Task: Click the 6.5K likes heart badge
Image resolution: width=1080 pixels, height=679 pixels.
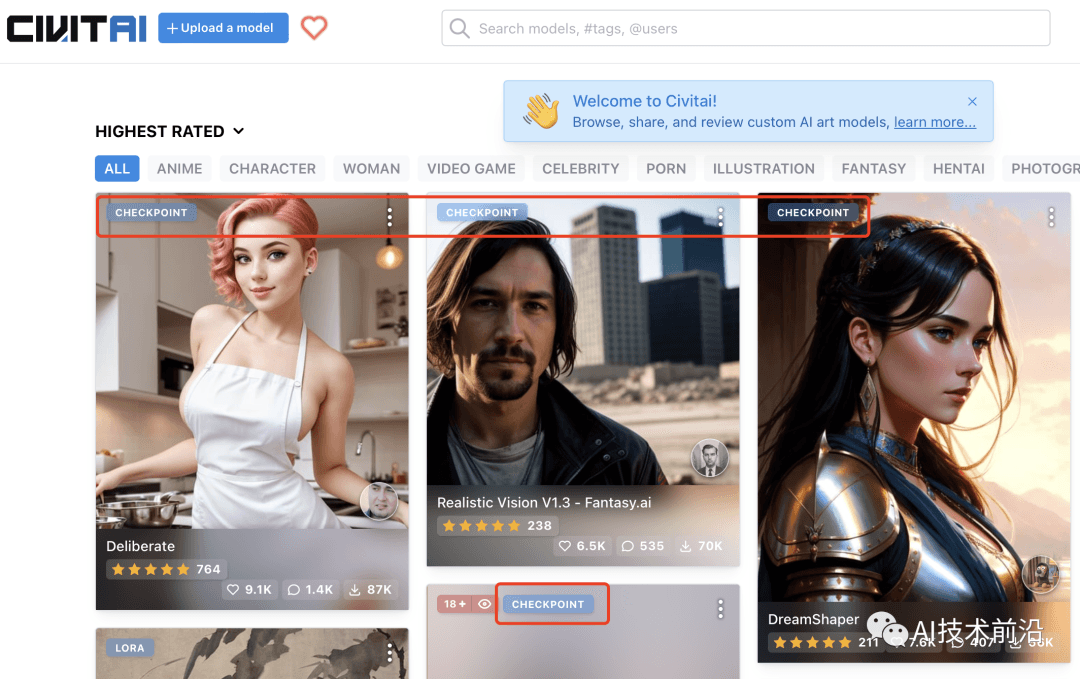Action: (x=582, y=546)
